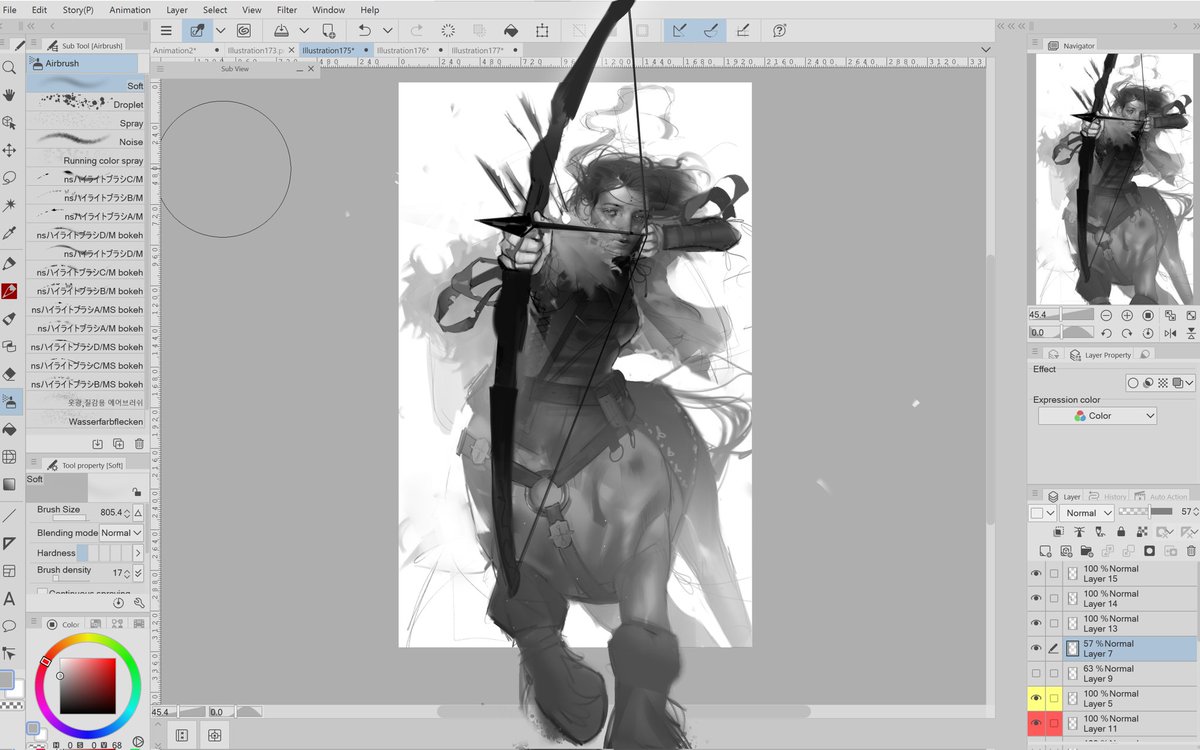Open layer palette color dropdown
Image resolution: width=1200 pixels, height=750 pixels.
click(1043, 513)
